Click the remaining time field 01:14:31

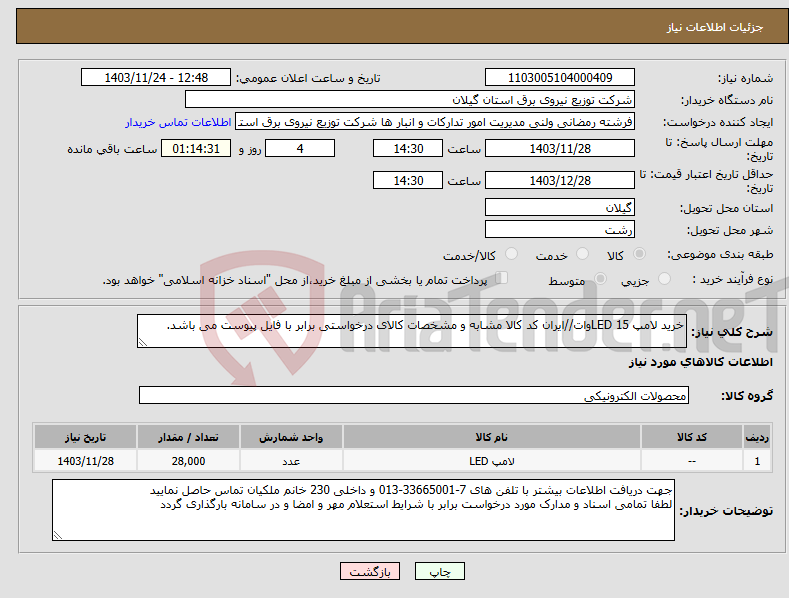click(196, 148)
